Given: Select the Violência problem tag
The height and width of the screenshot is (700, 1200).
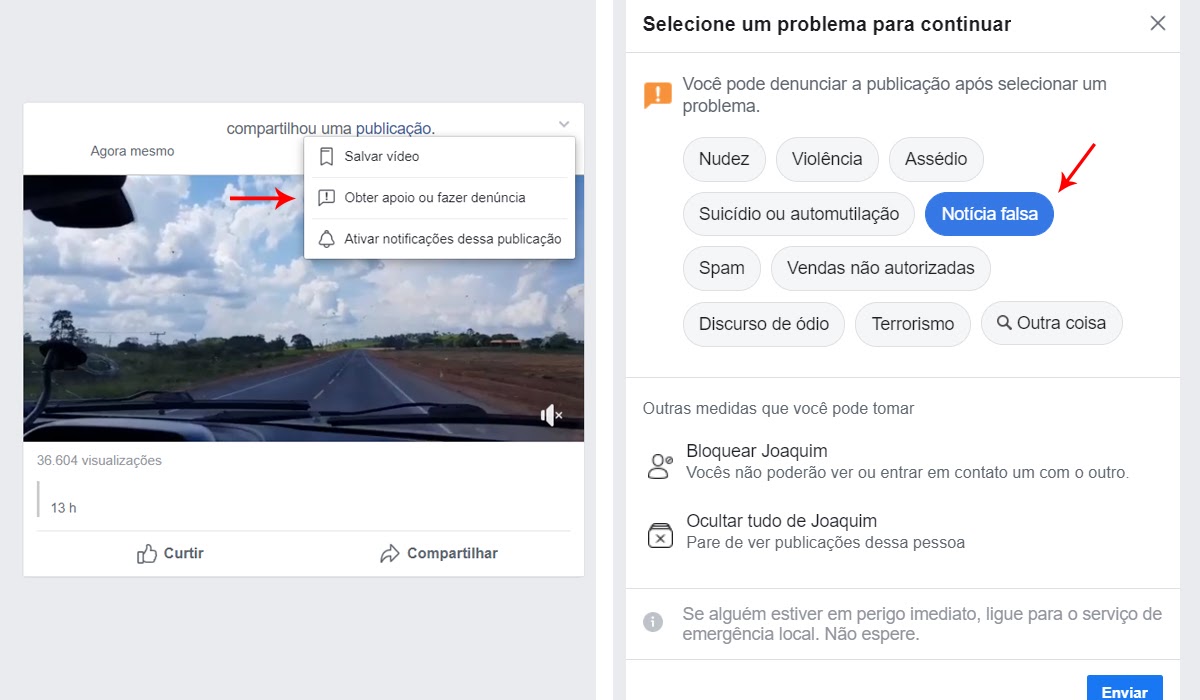Looking at the screenshot, I should (x=827, y=159).
